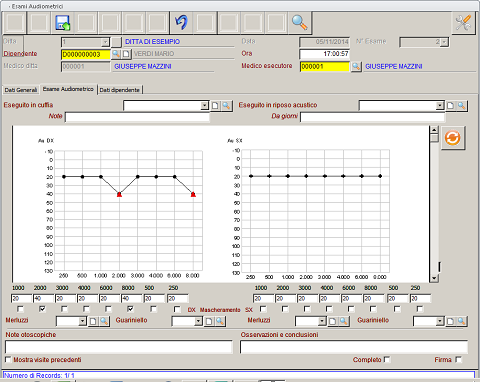Open the left Merluzzi dropdown
This screenshot has height=382, width=480.
click(83, 321)
